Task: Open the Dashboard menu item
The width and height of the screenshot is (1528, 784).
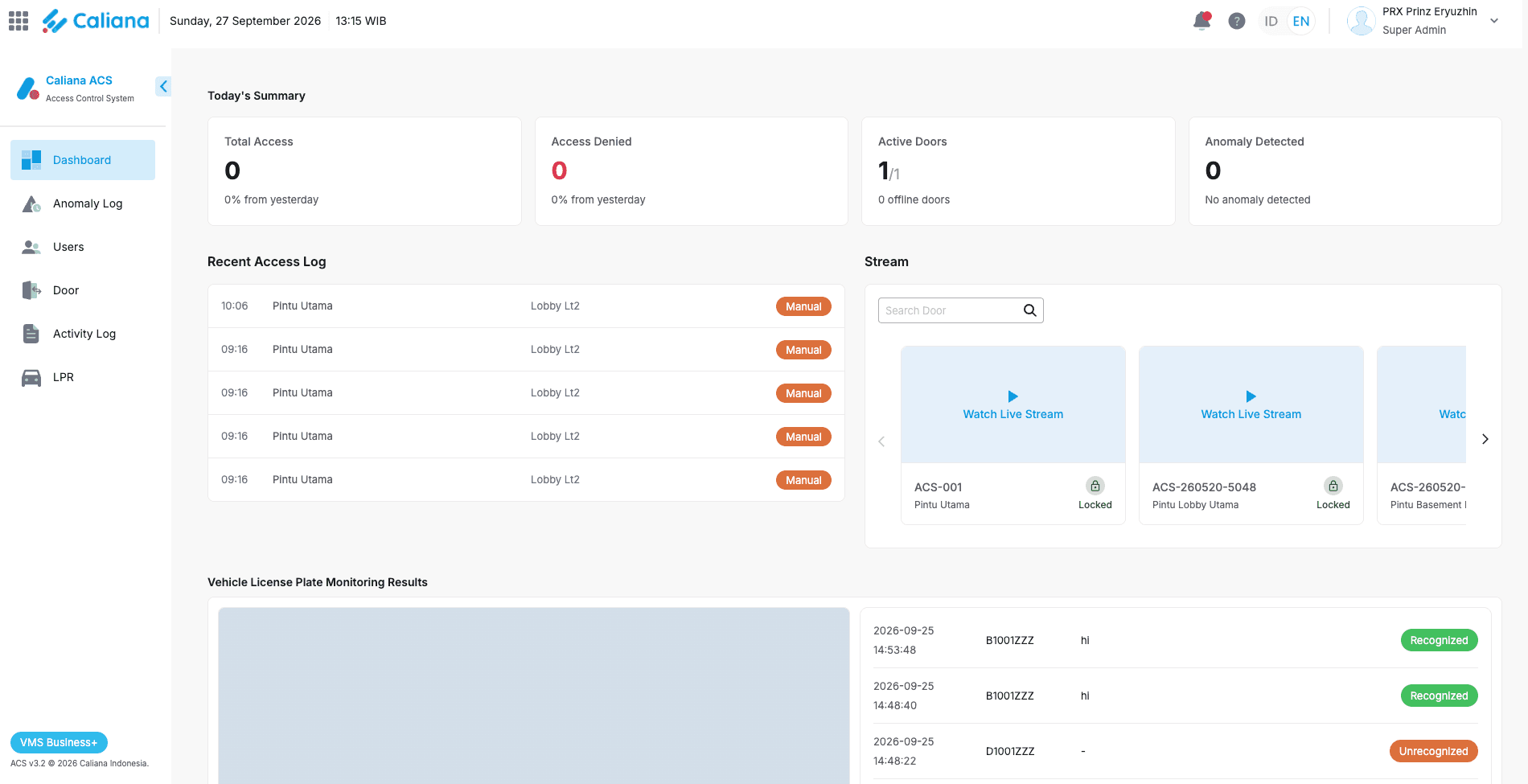Action: [83, 160]
